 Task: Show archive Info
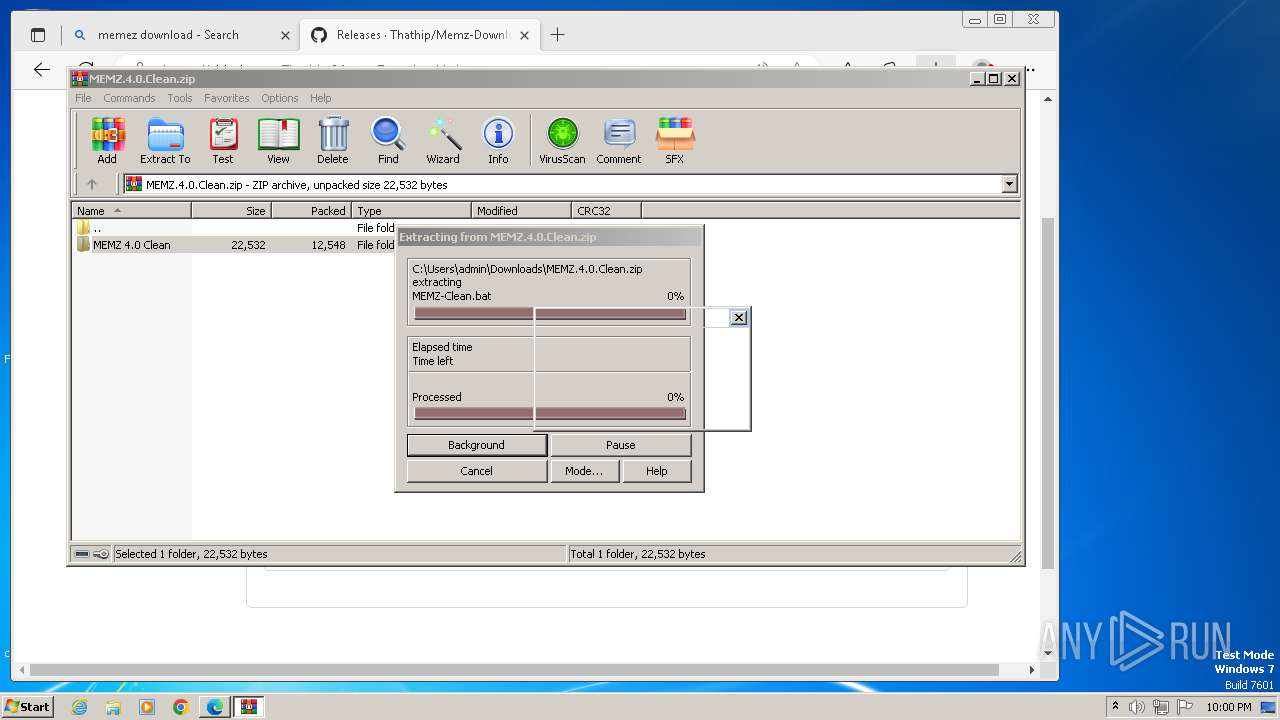pyautogui.click(x=498, y=140)
